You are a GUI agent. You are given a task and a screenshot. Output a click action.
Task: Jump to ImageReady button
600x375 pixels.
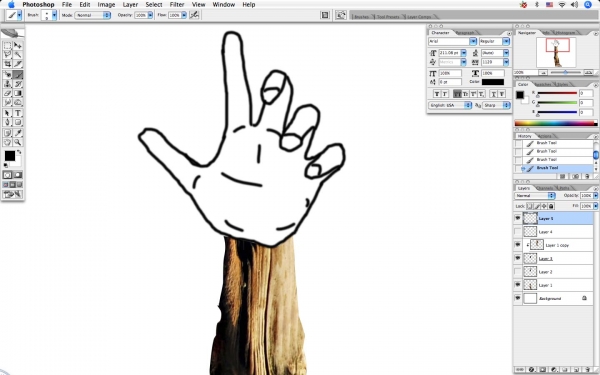(13, 194)
